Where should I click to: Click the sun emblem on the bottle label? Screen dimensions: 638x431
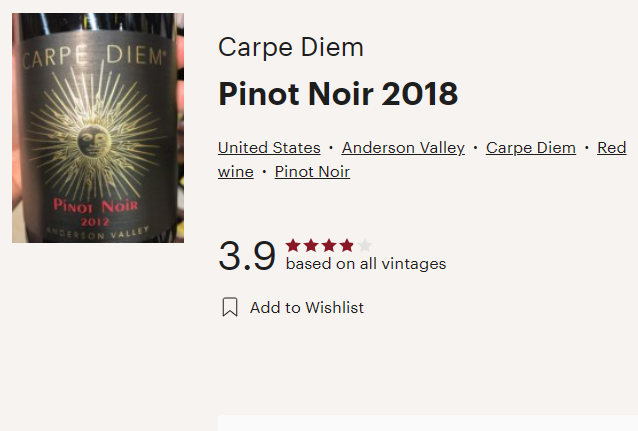(94, 140)
